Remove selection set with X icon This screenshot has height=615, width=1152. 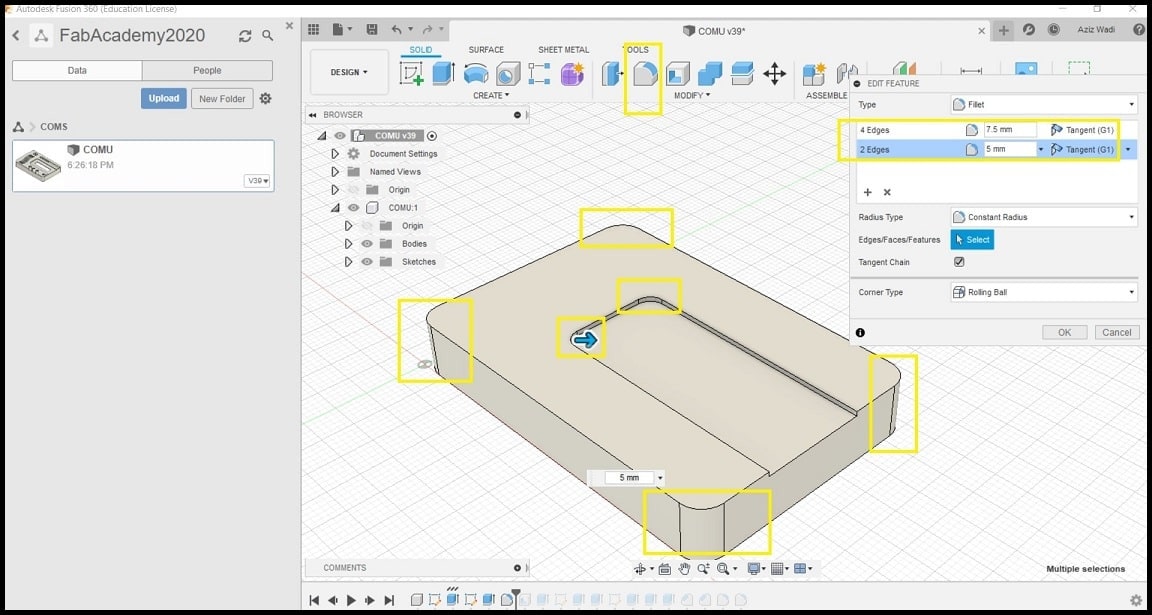887,192
